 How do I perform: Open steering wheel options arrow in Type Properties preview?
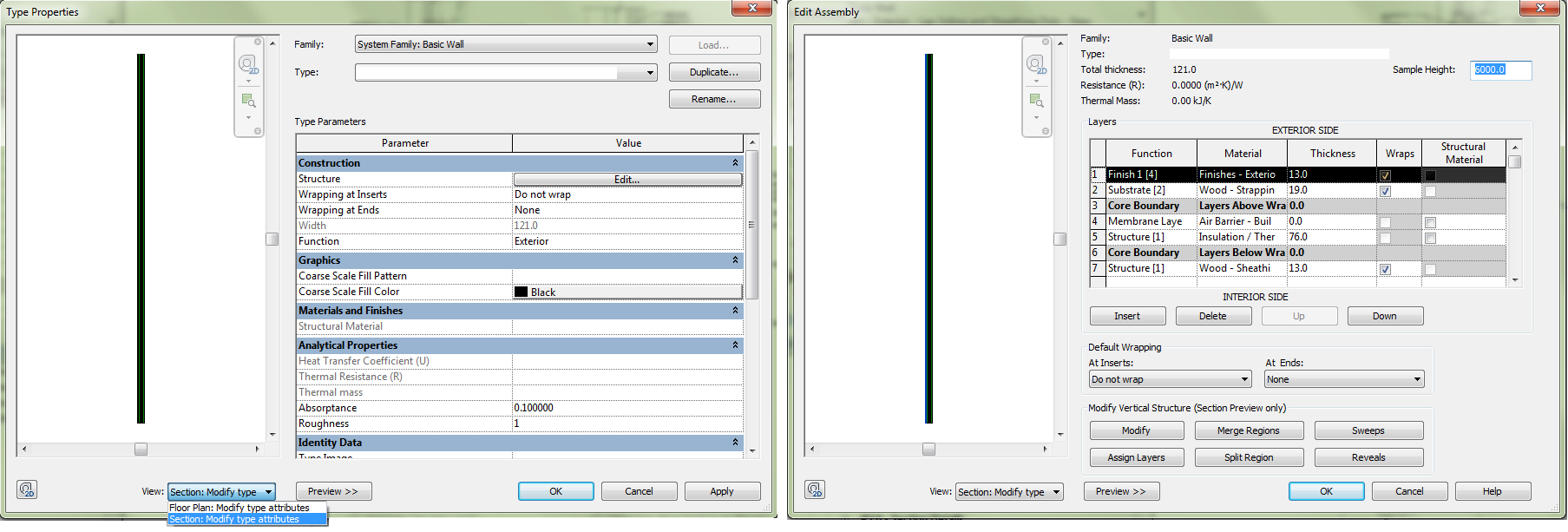pyautogui.click(x=248, y=82)
